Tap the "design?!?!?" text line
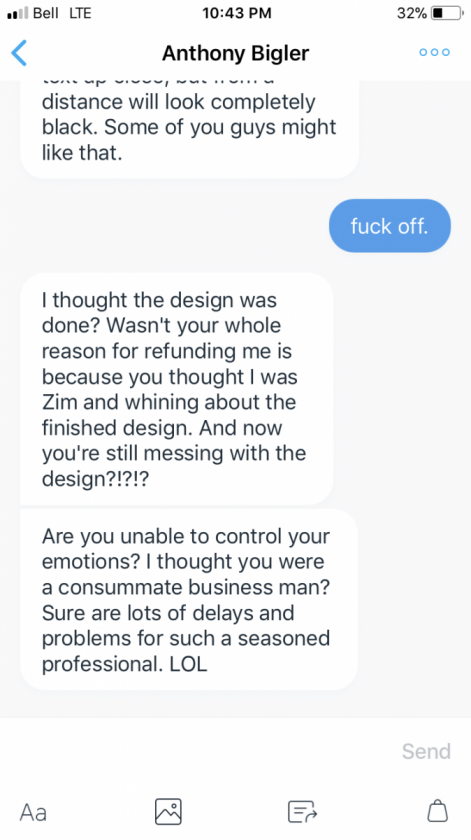The height and width of the screenshot is (840, 471). click(95, 478)
